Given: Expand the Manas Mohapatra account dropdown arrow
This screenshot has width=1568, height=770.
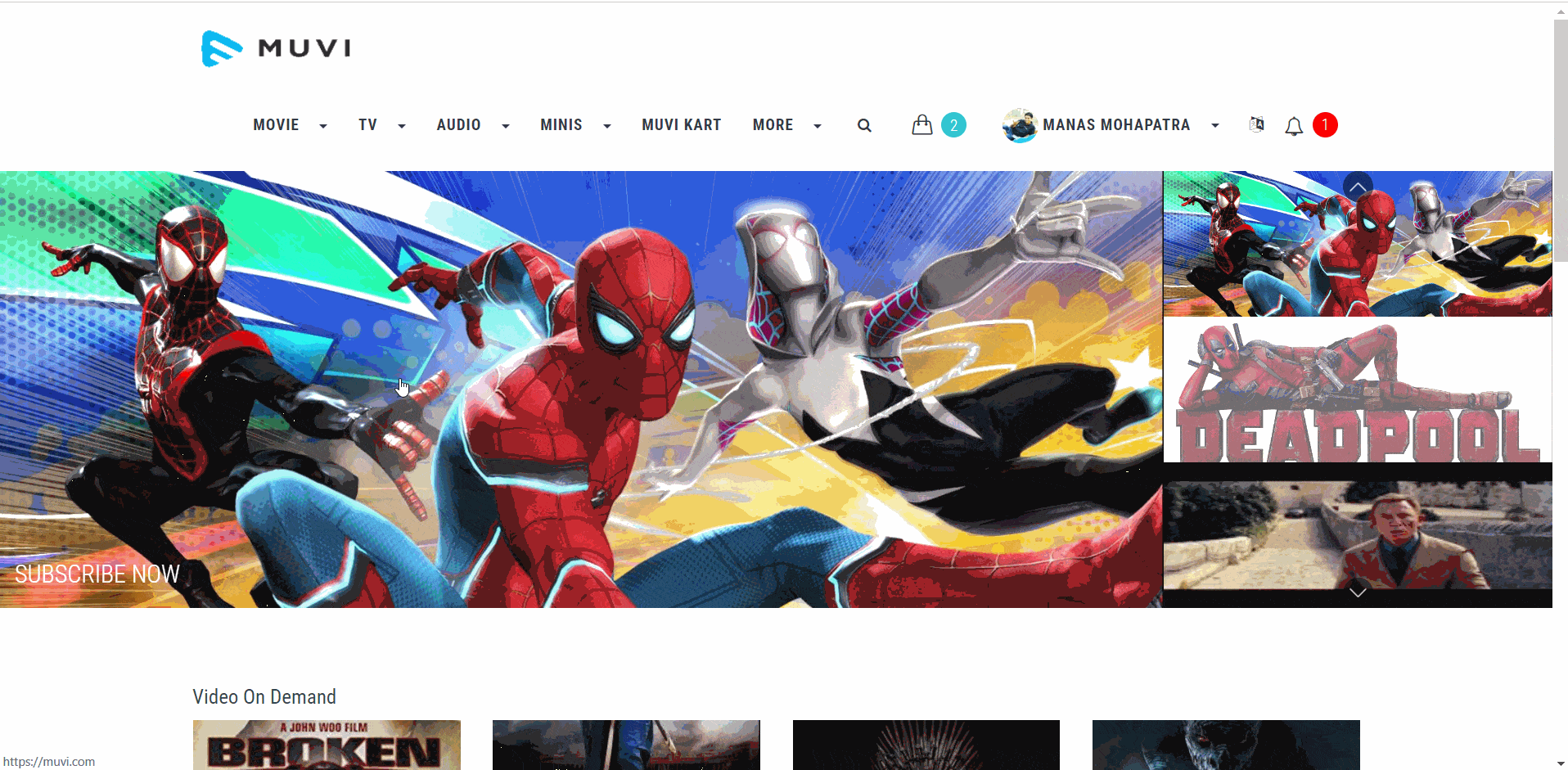Looking at the screenshot, I should [x=1215, y=126].
